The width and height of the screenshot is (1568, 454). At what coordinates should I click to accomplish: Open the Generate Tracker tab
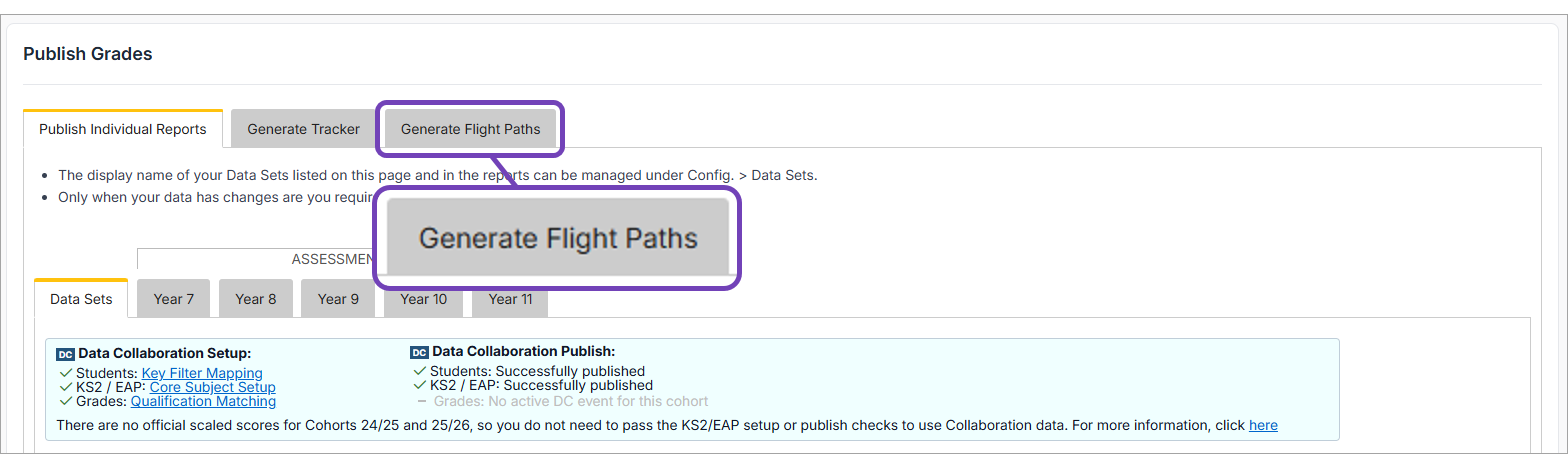click(303, 129)
